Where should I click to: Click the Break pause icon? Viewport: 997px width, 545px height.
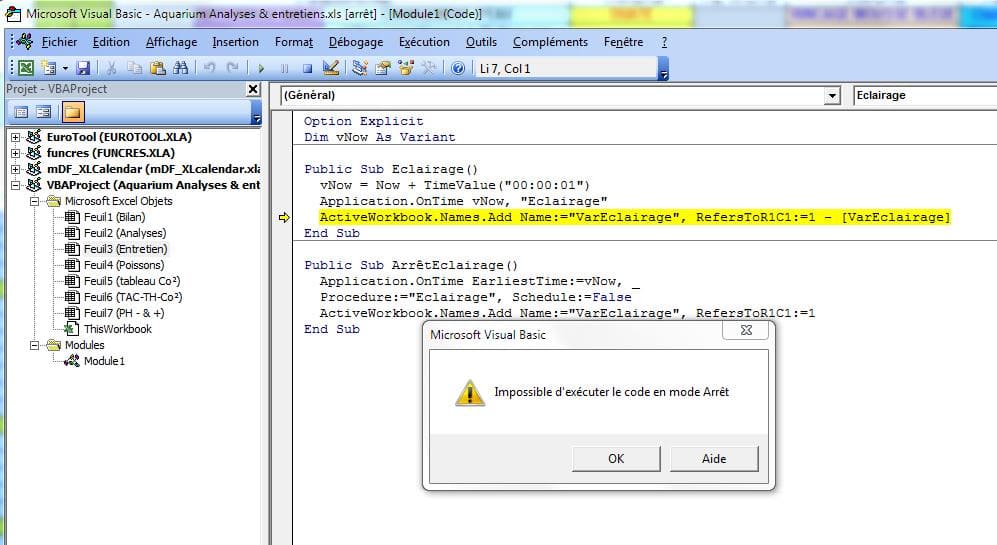tap(284, 68)
